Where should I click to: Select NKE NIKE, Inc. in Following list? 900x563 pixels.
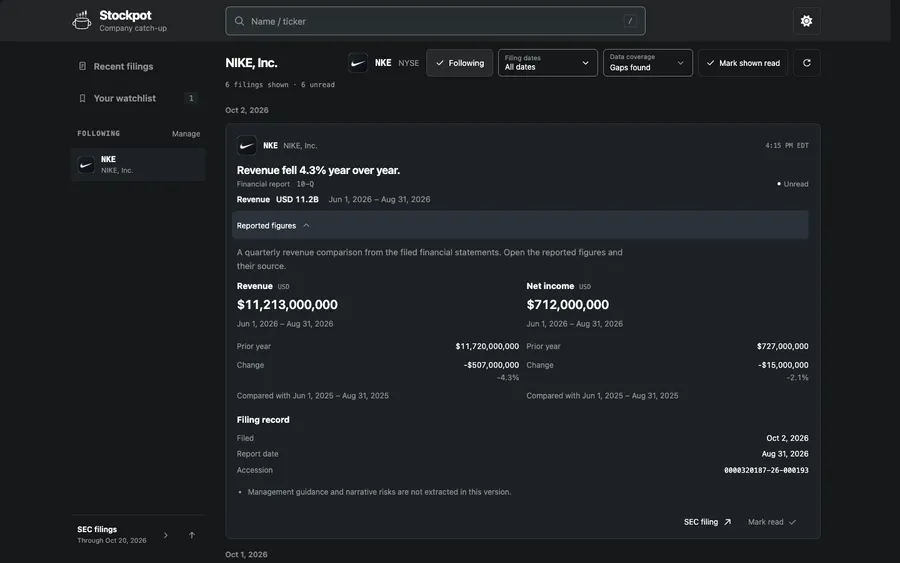138,165
